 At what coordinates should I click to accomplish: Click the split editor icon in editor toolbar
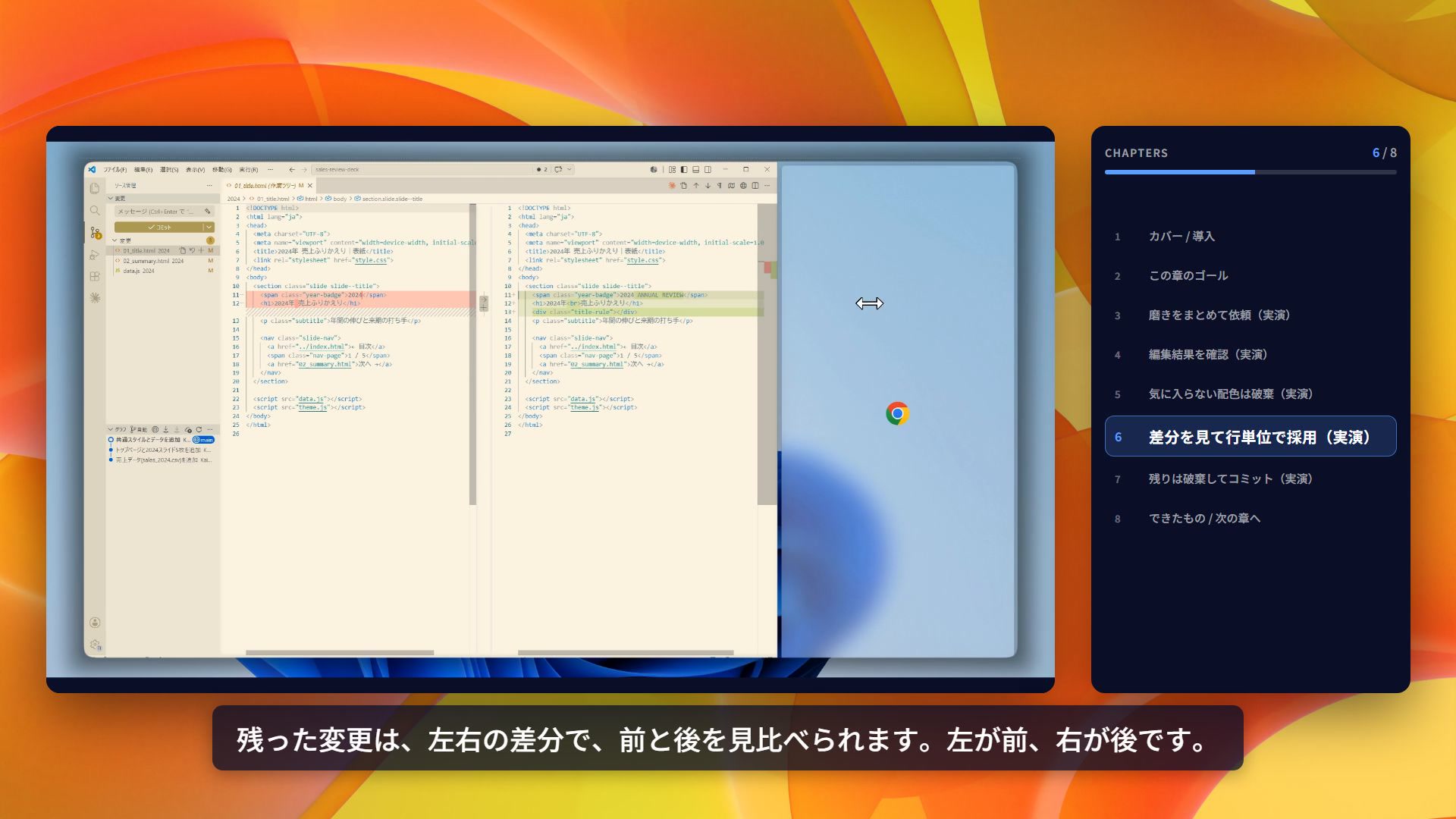(x=755, y=185)
